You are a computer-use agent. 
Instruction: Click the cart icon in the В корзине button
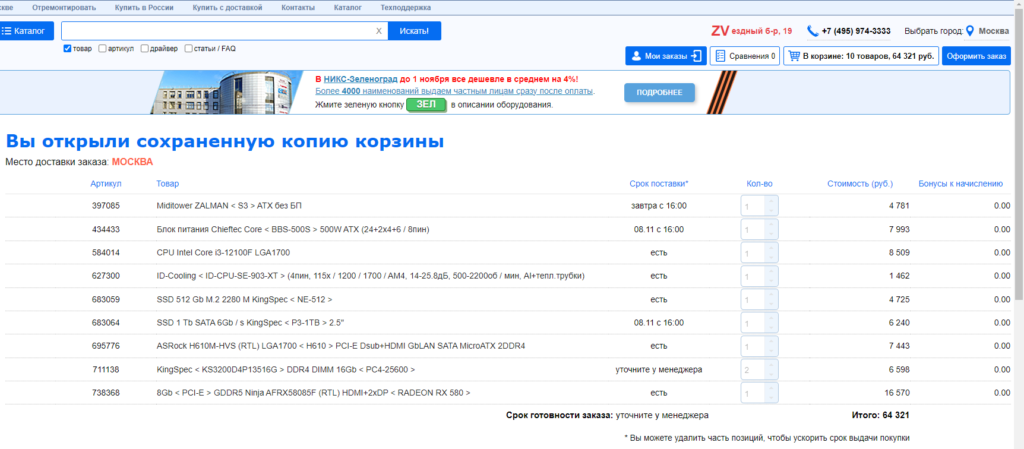pos(794,56)
